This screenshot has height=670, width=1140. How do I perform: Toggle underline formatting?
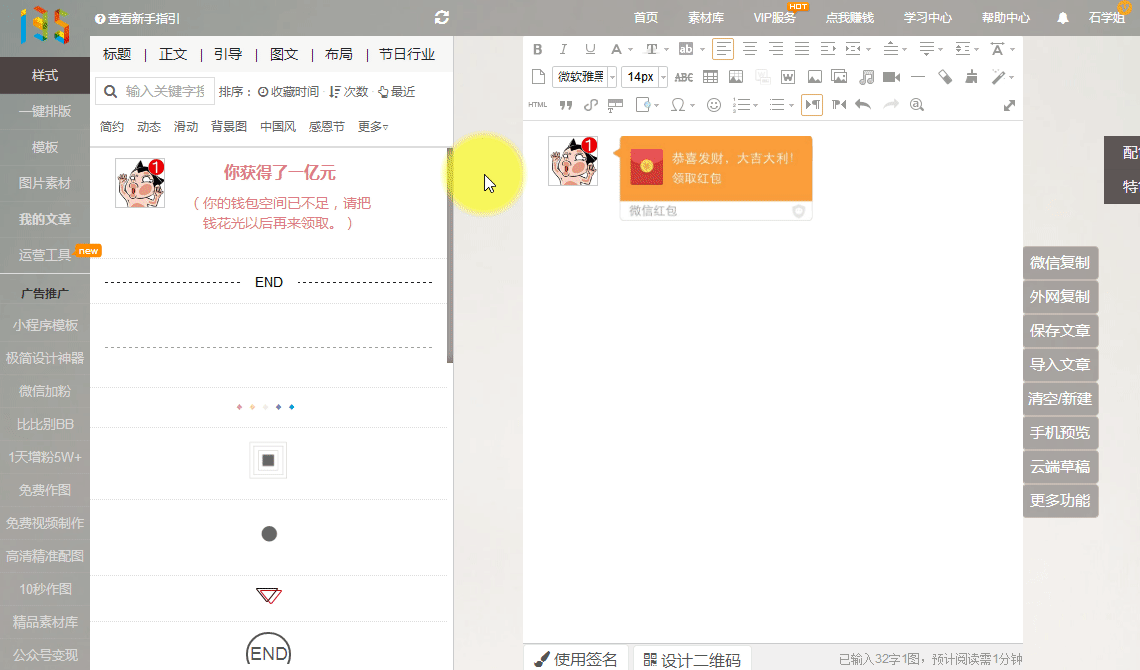(590, 49)
